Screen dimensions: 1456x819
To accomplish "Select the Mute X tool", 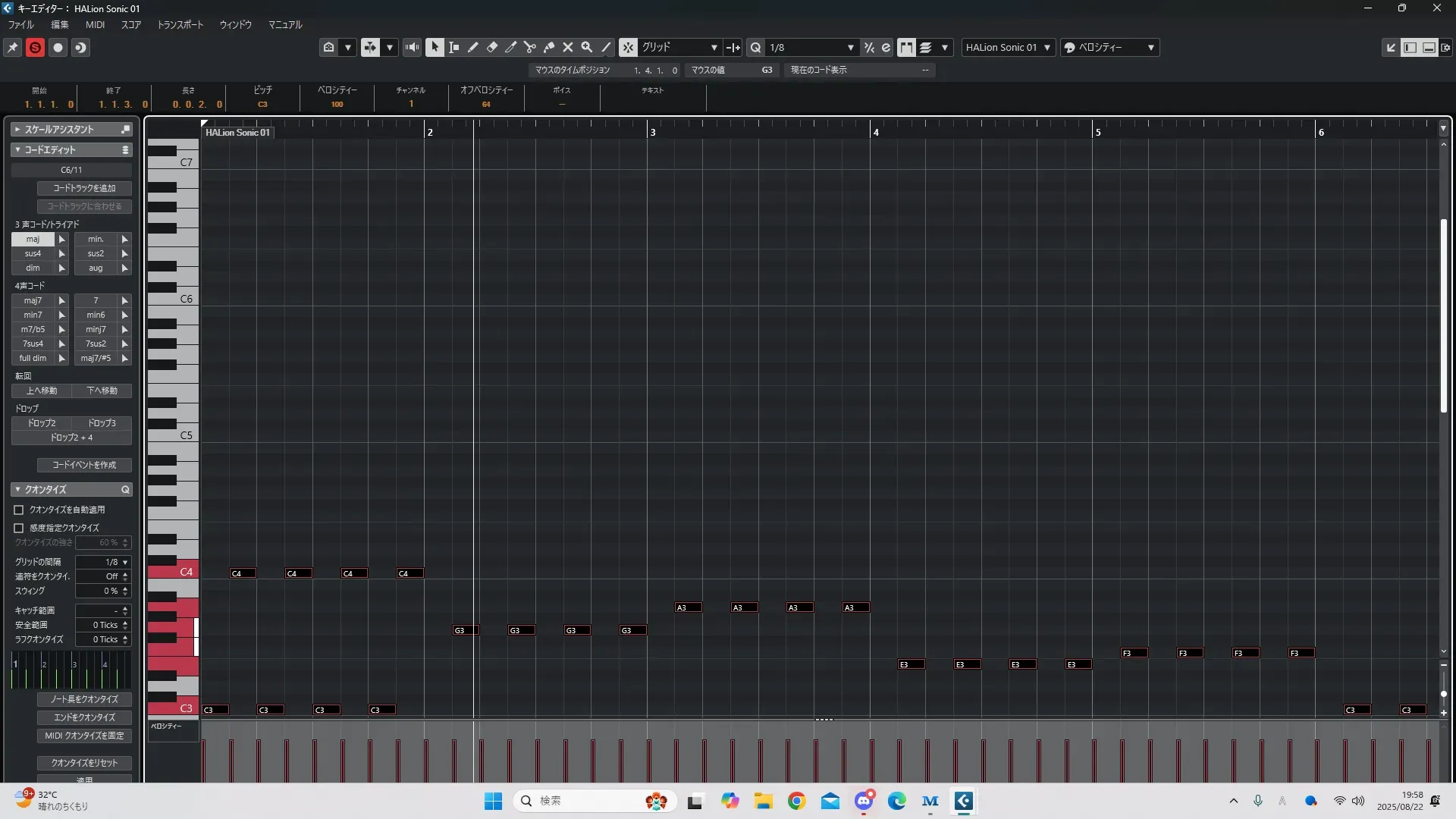I will (x=568, y=47).
